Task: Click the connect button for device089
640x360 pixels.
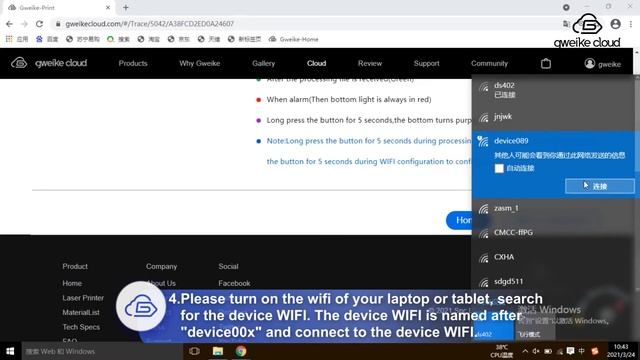Action: pos(600,186)
